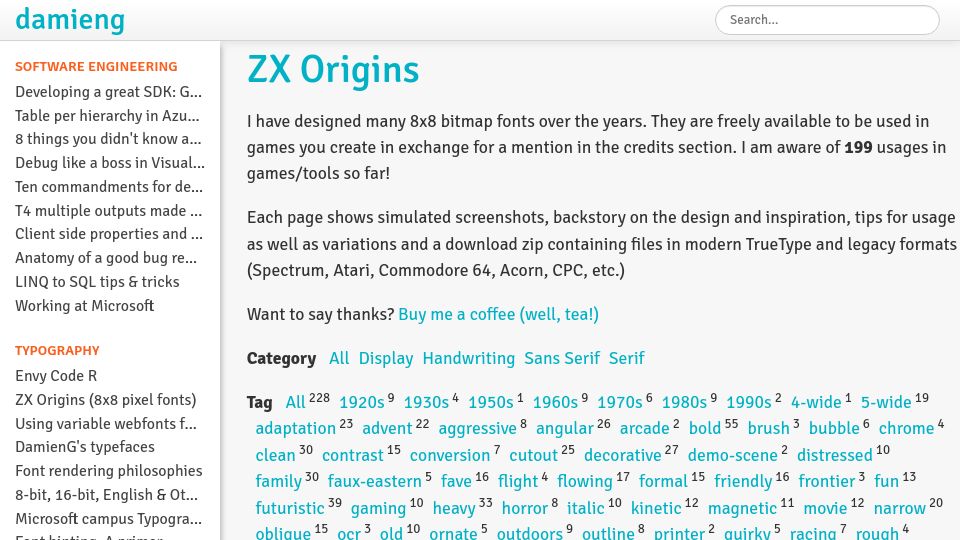Select the Handwriting category filter

[x=468, y=358]
